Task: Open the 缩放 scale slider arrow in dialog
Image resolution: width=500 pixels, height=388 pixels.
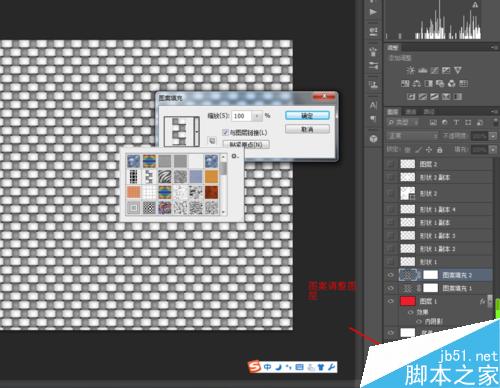Action: pyautogui.click(x=257, y=116)
